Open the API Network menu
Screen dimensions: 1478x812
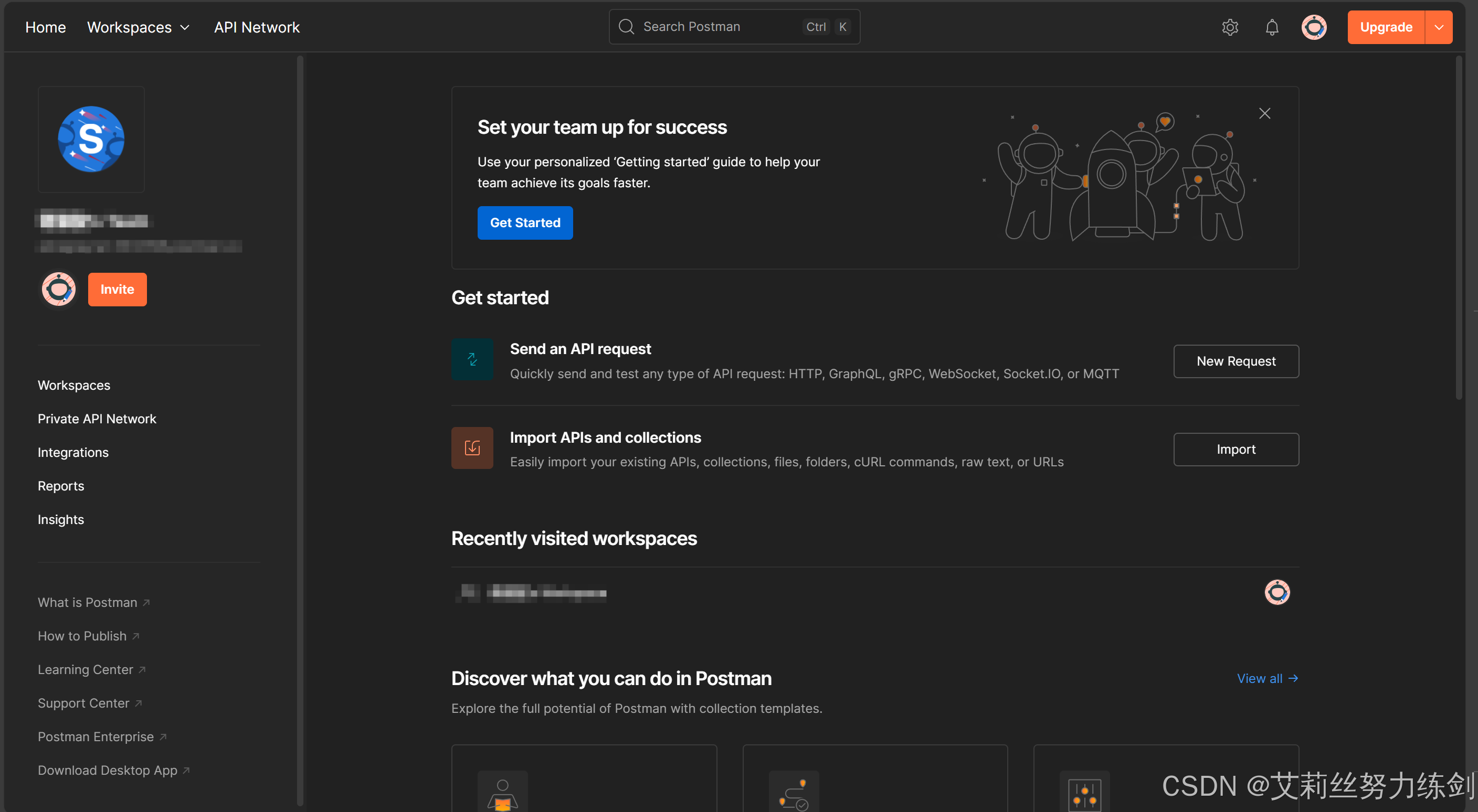coord(257,27)
